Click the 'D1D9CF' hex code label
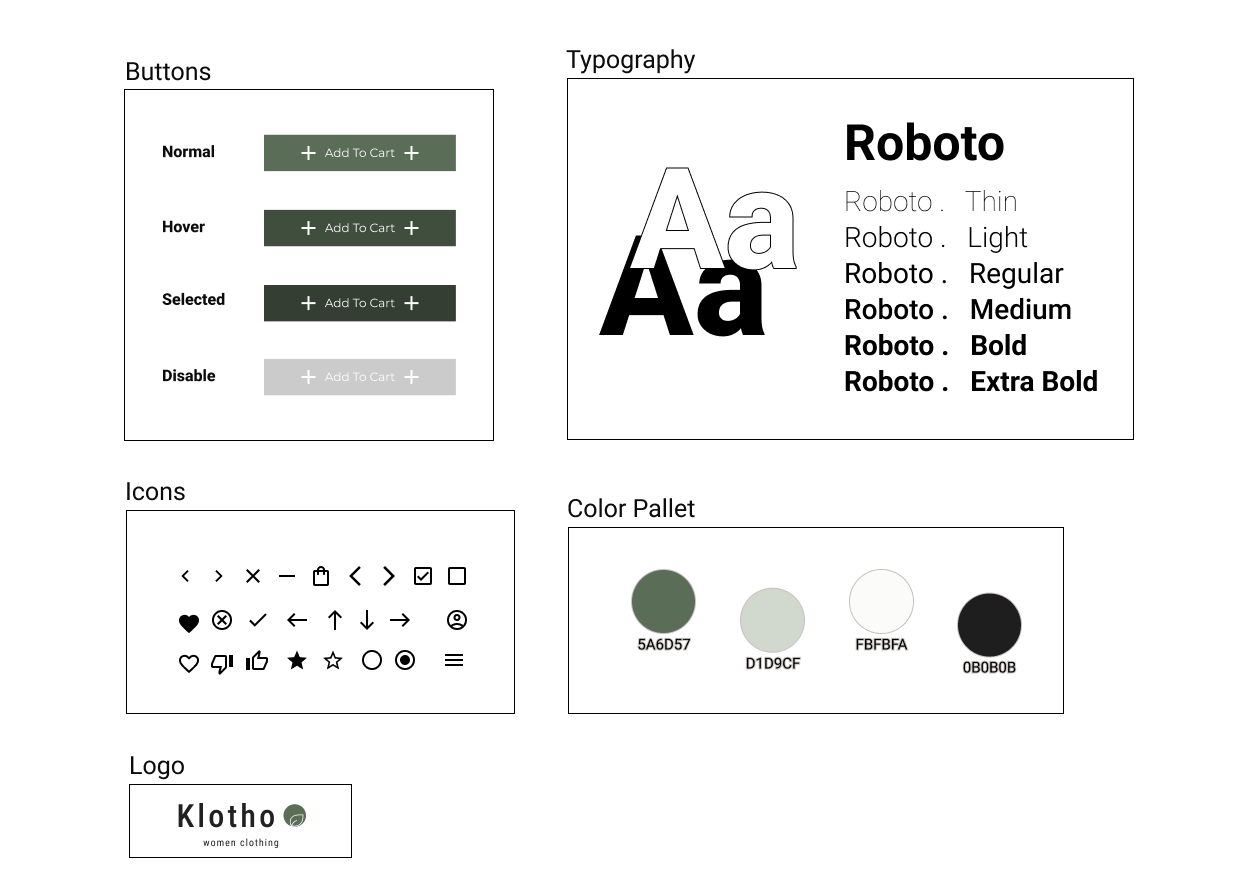The image size is (1259, 896). point(773,664)
